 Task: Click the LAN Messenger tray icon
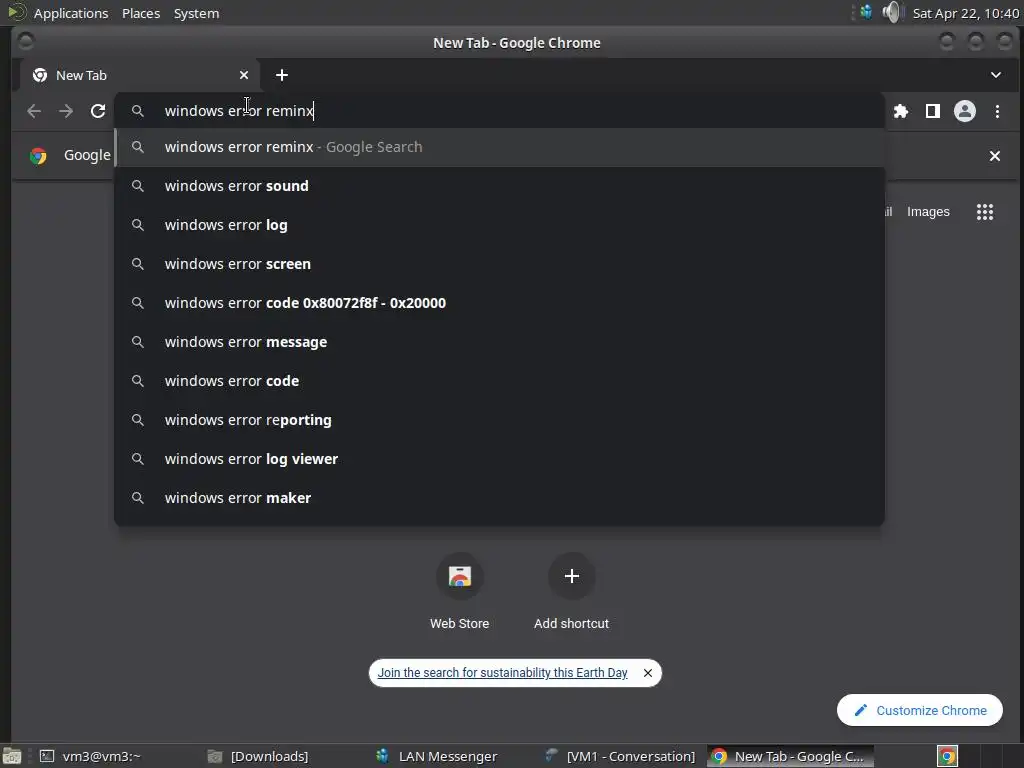(866, 12)
